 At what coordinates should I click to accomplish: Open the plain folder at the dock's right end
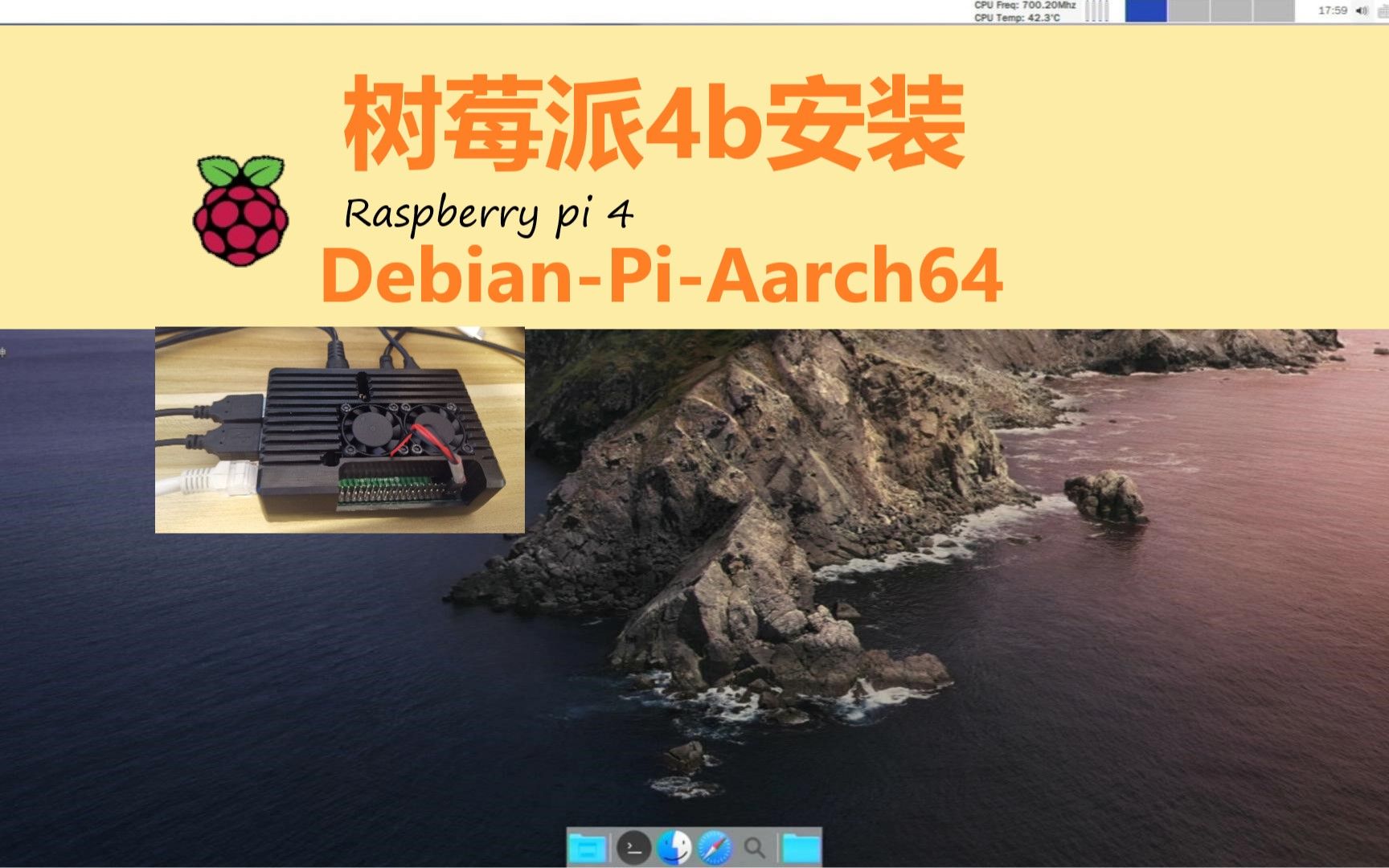(x=801, y=848)
